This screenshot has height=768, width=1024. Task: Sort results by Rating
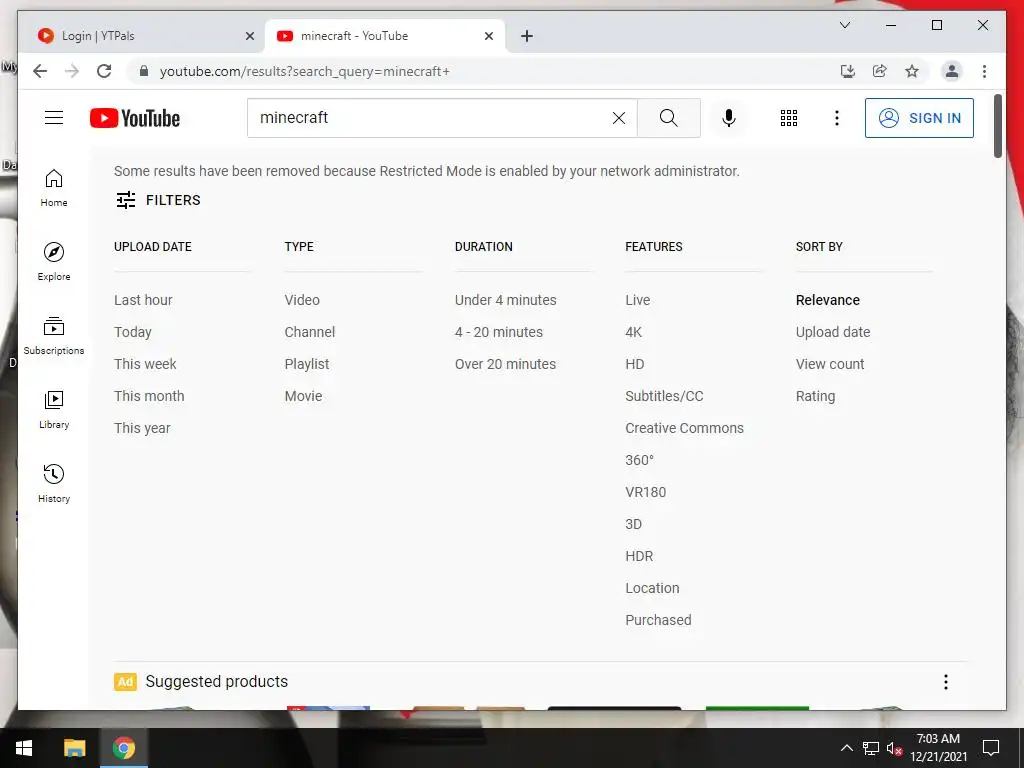click(815, 396)
